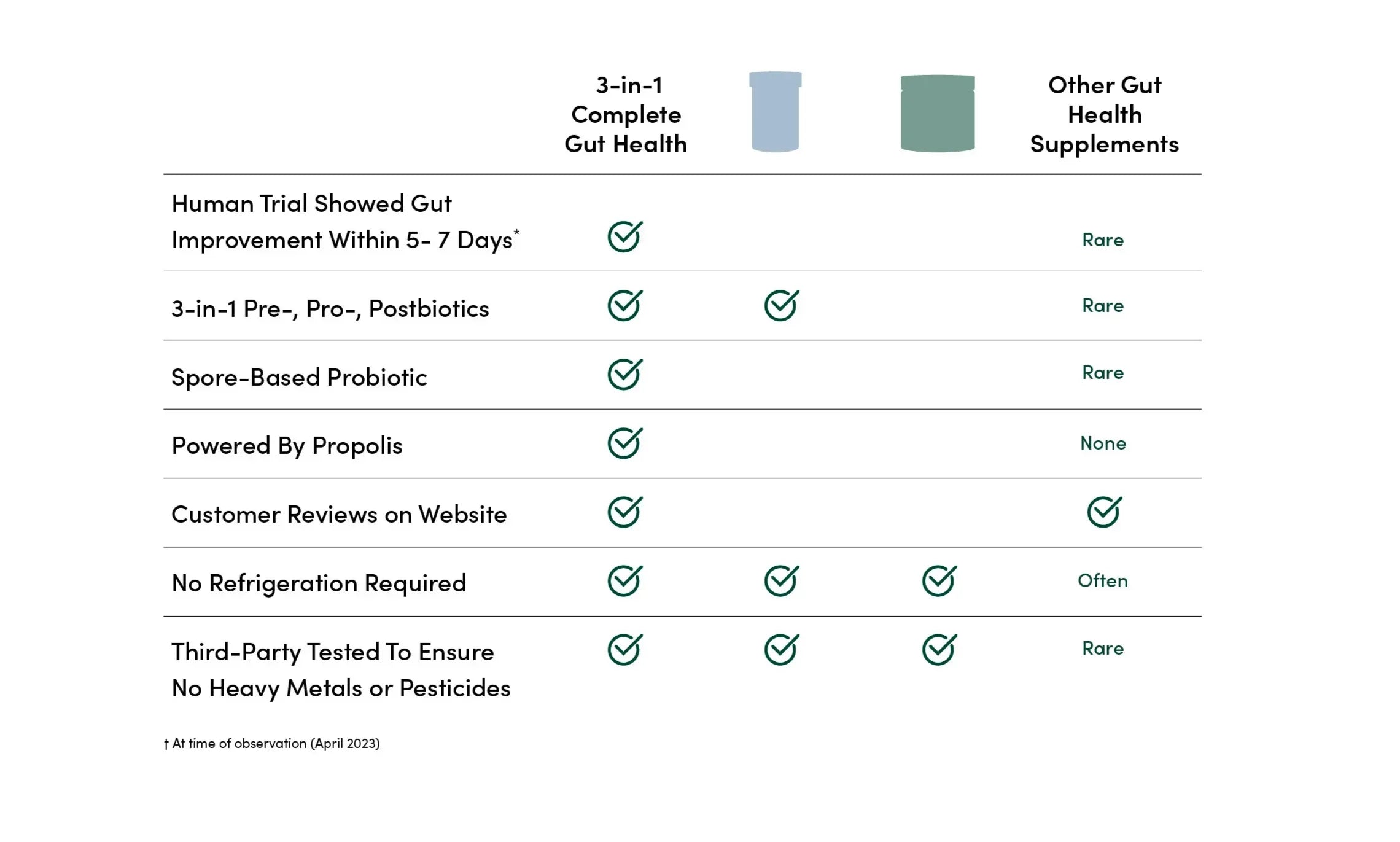Click blue bottle's No Refrigeration checkmark
The image size is (1400, 842).
pyautogui.click(x=781, y=581)
